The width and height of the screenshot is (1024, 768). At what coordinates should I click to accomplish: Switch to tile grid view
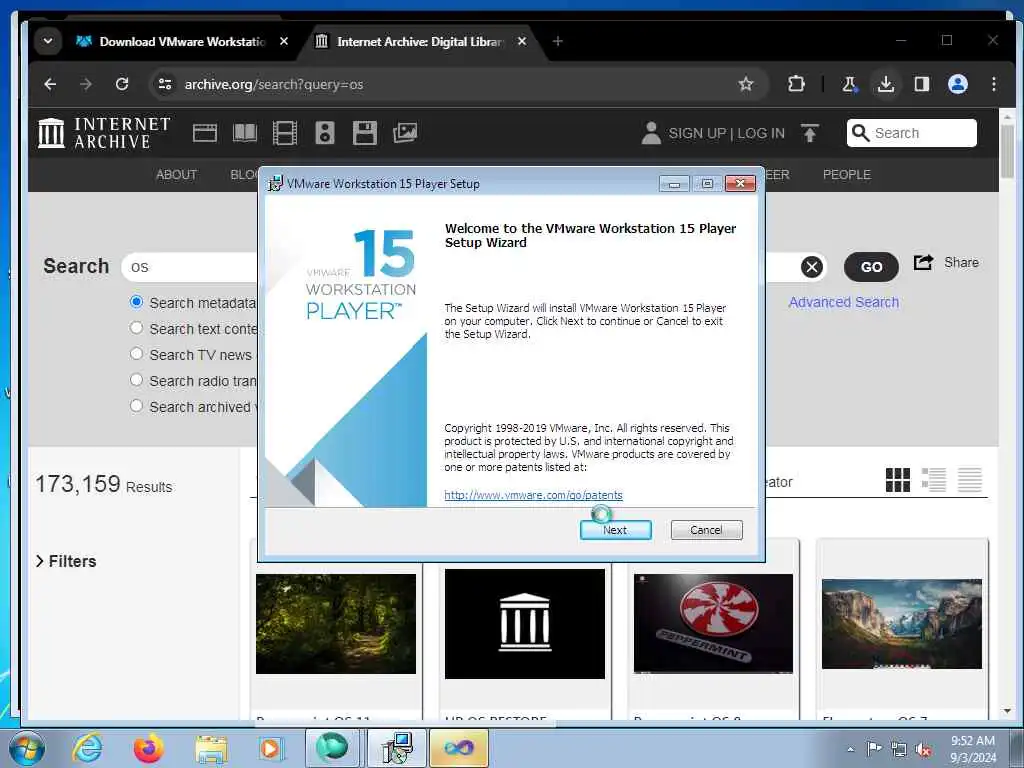tap(898, 480)
